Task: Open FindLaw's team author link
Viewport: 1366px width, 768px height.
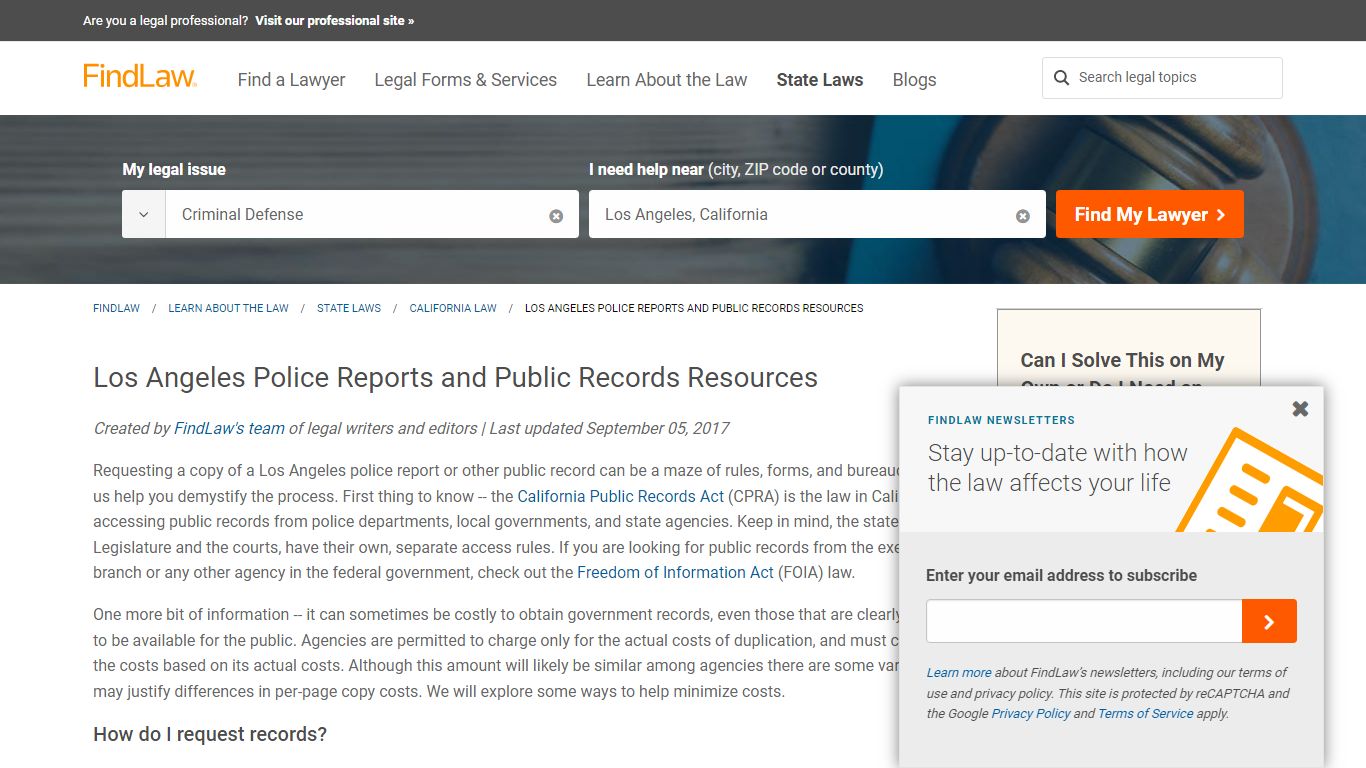Action: pyautogui.click(x=229, y=428)
